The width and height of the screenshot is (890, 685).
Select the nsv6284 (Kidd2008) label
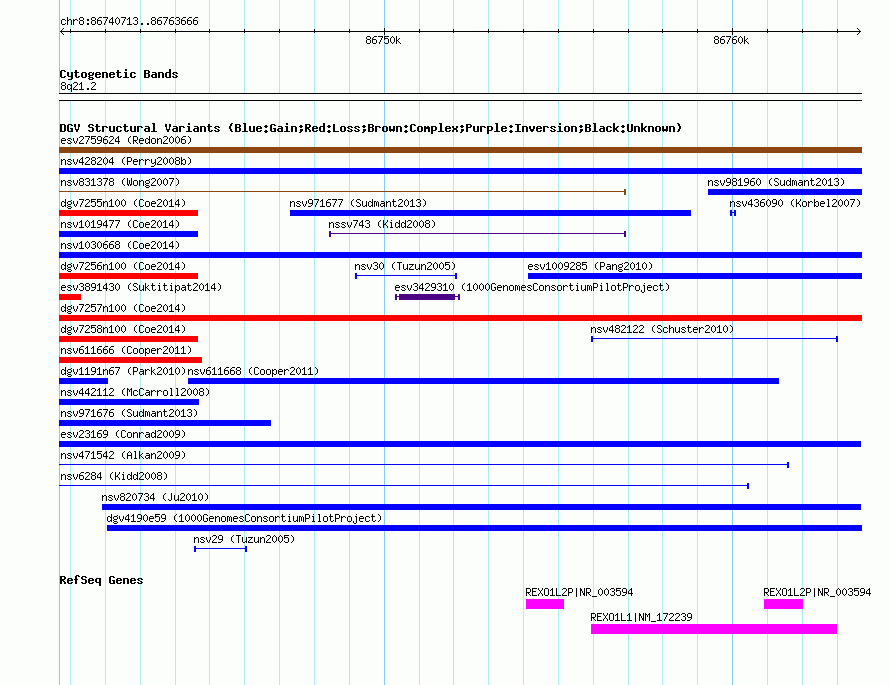pyautogui.click(x=114, y=476)
